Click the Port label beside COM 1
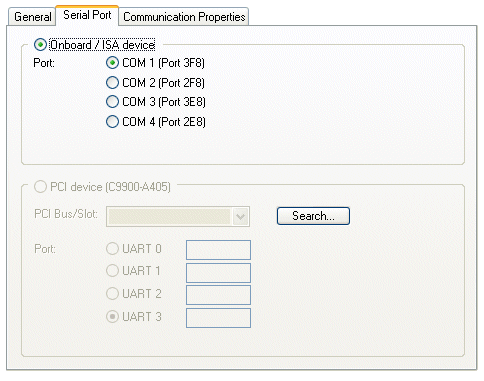 coord(44,63)
